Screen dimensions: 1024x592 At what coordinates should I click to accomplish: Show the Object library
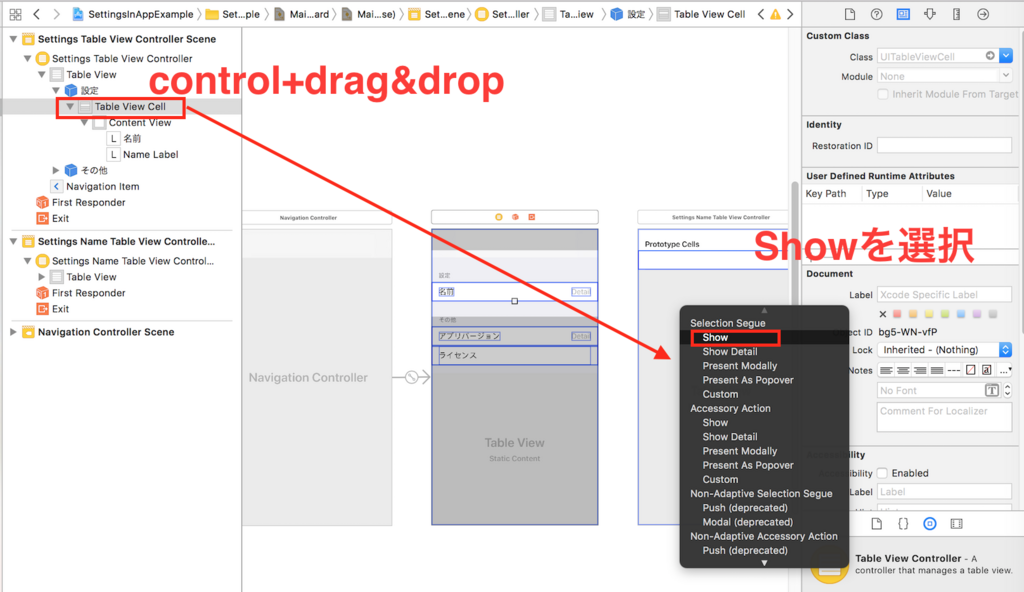(930, 523)
